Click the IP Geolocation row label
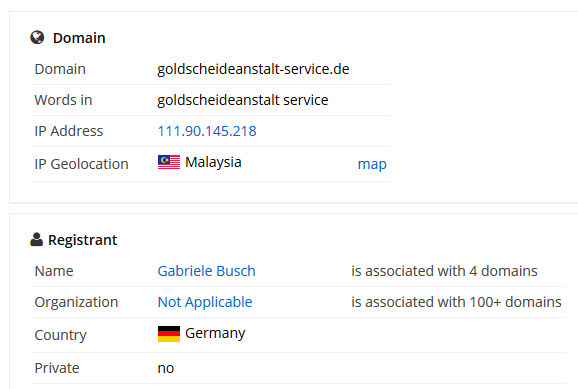 tap(81, 164)
